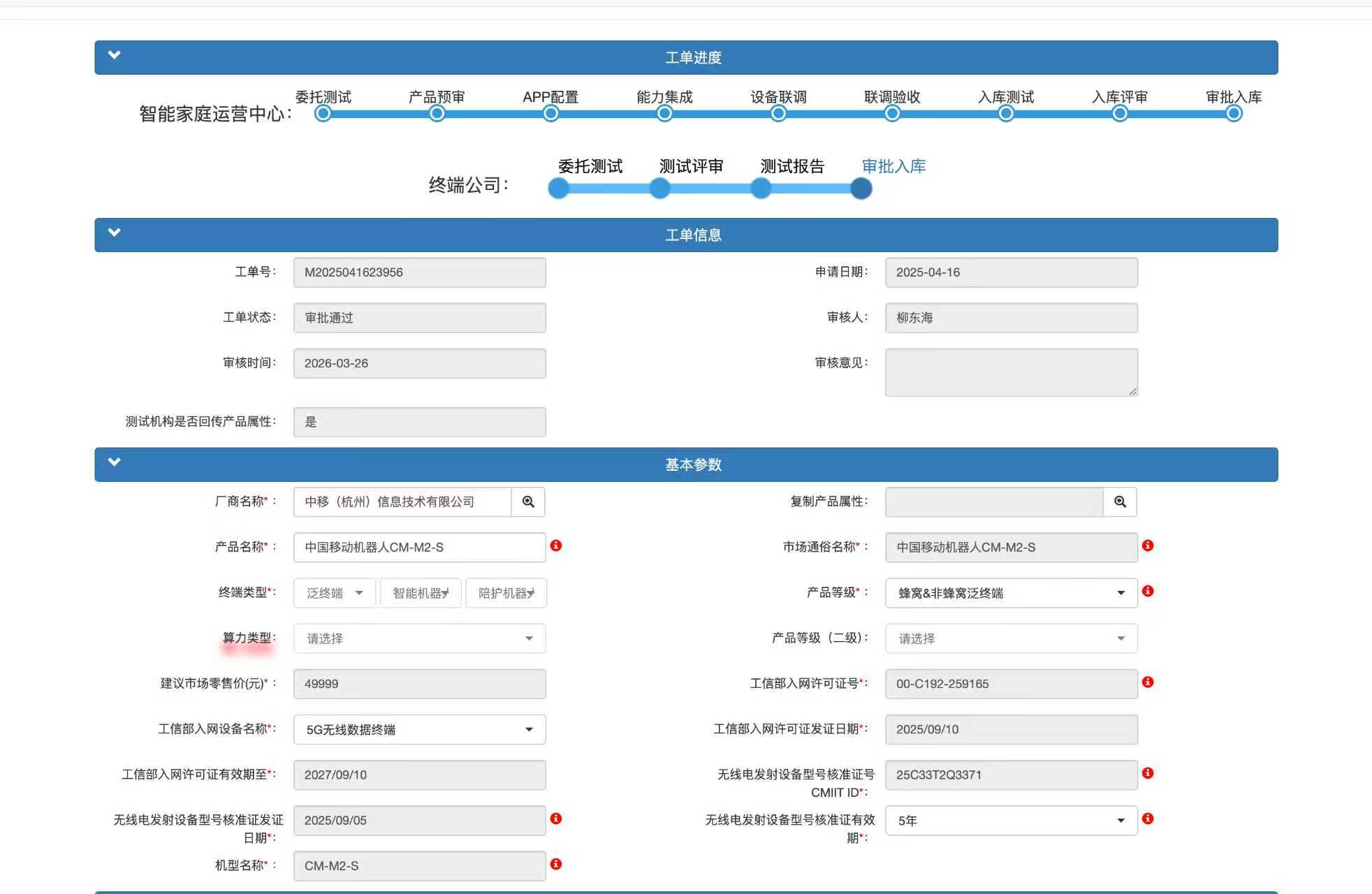Click the 建议市场零售价 field 49999
The height and width of the screenshot is (894, 1372).
click(420, 684)
